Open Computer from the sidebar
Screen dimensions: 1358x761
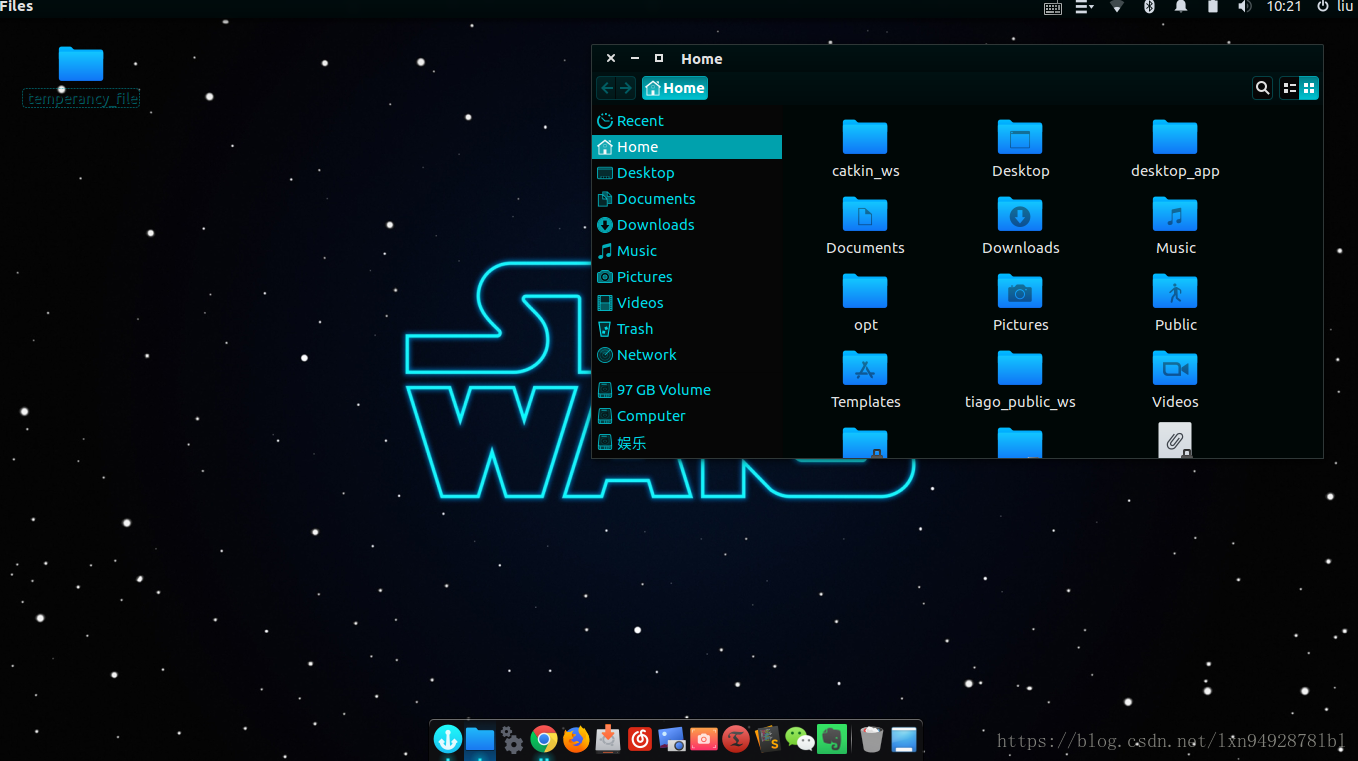coord(687,416)
